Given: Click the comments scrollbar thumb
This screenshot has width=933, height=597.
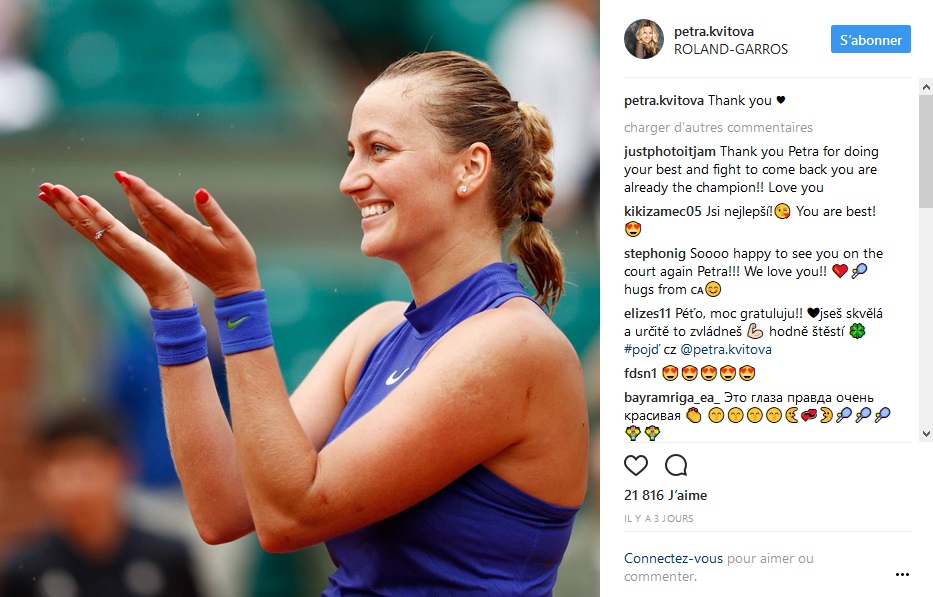Looking at the screenshot, I should tap(926, 151).
